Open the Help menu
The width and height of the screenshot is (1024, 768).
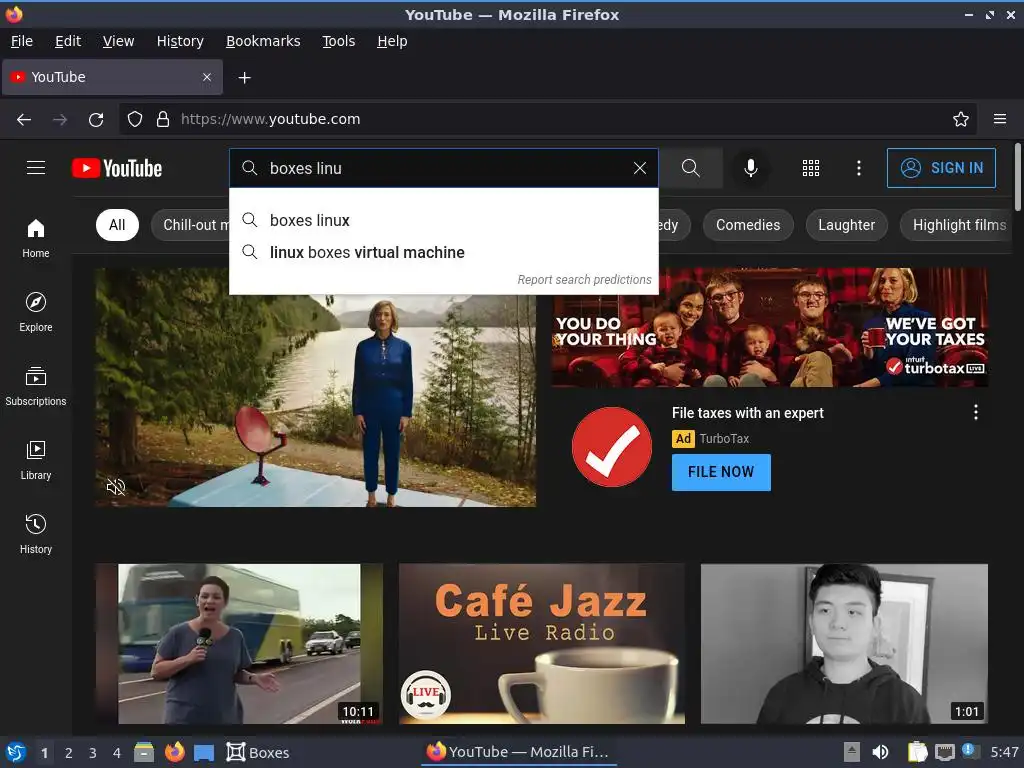pos(392,41)
